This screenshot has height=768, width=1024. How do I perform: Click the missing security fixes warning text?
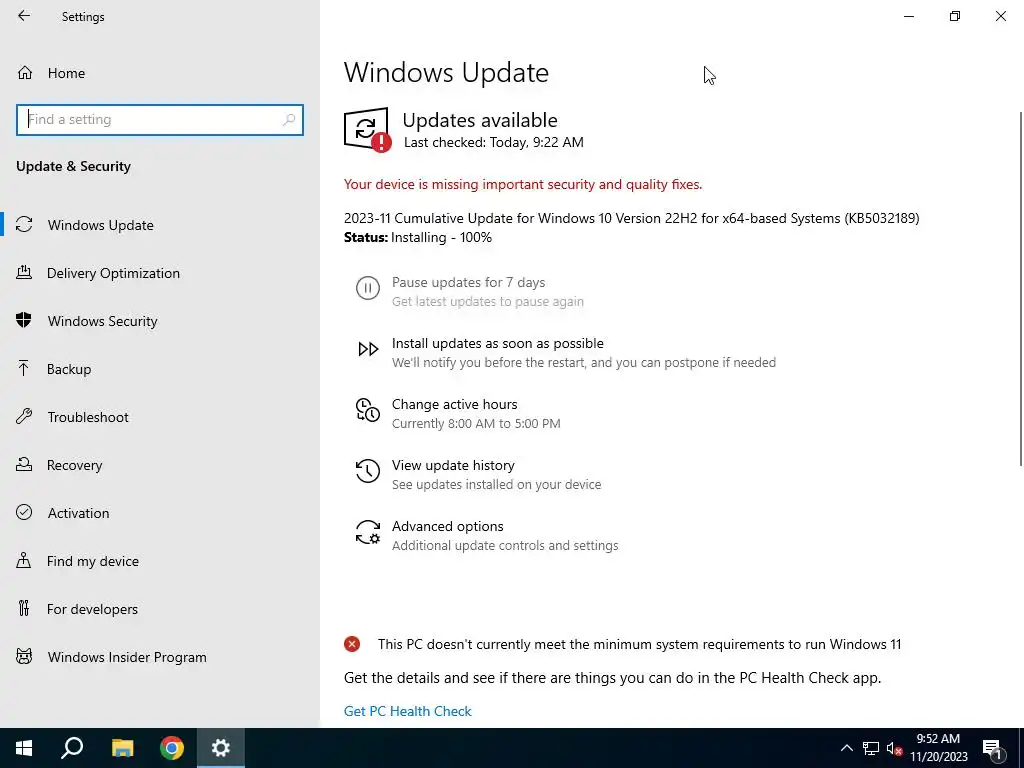coord(523,185)
